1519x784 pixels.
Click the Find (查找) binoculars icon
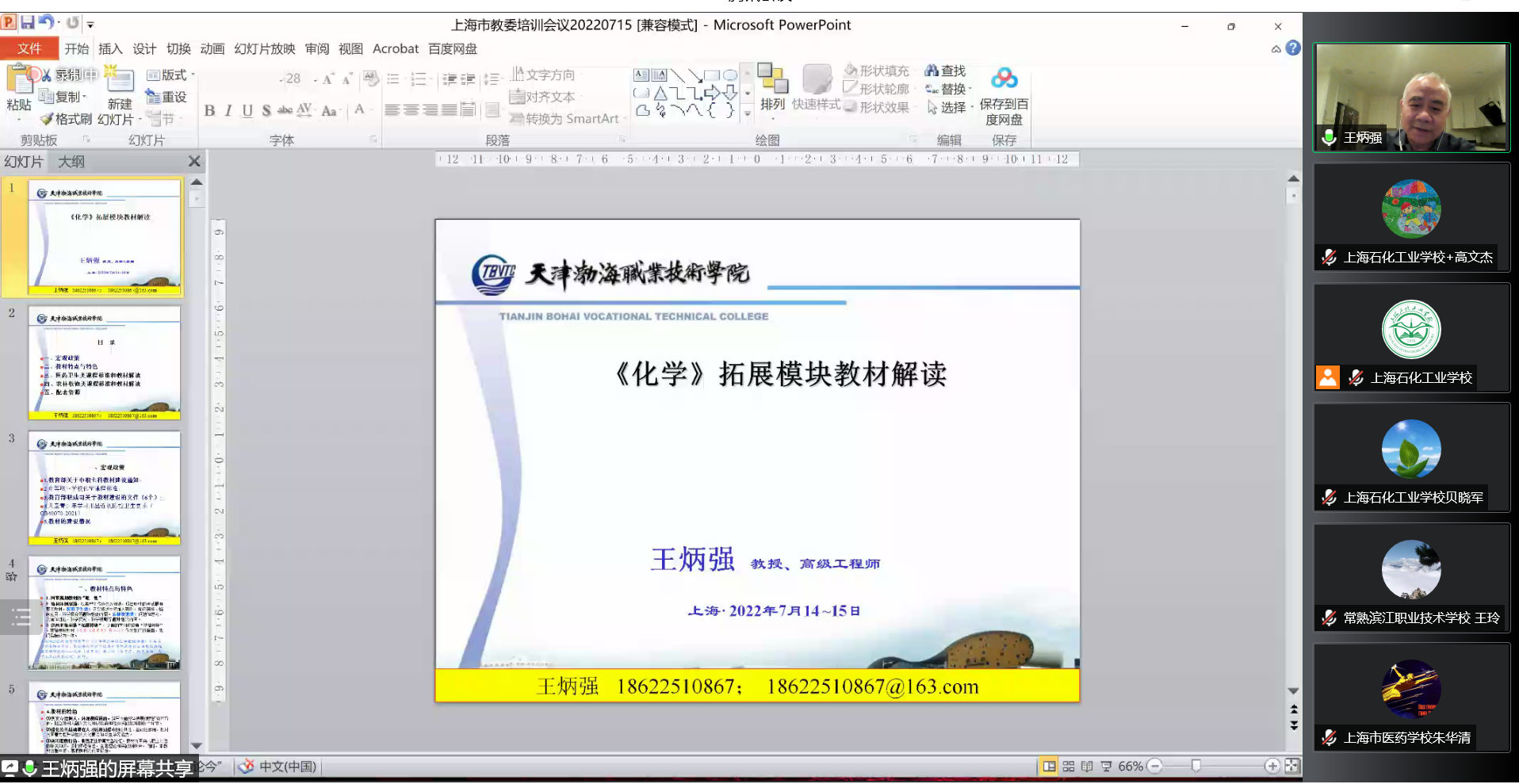click(x=945, y=71)
